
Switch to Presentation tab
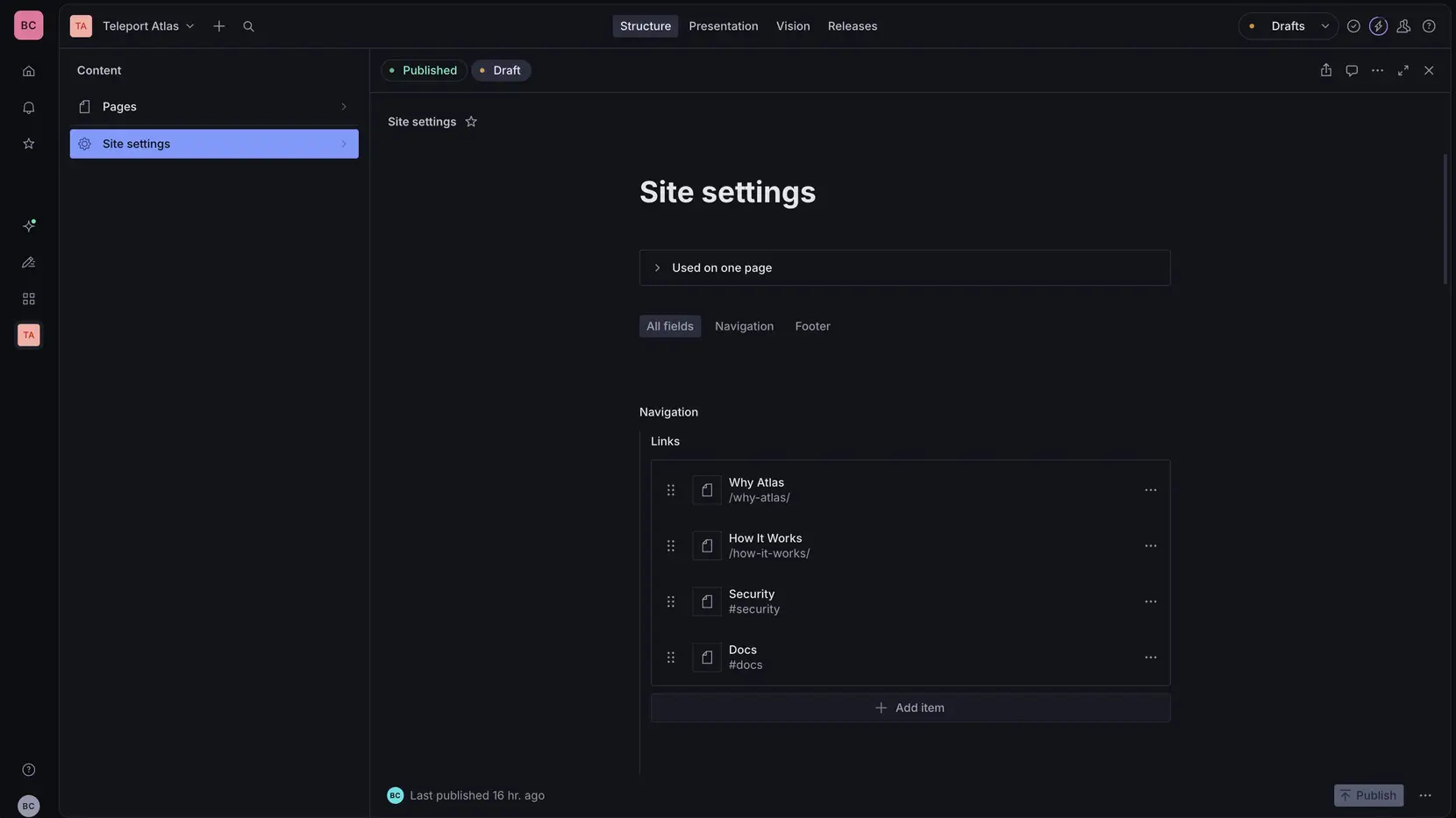click(x=724, y=26)
